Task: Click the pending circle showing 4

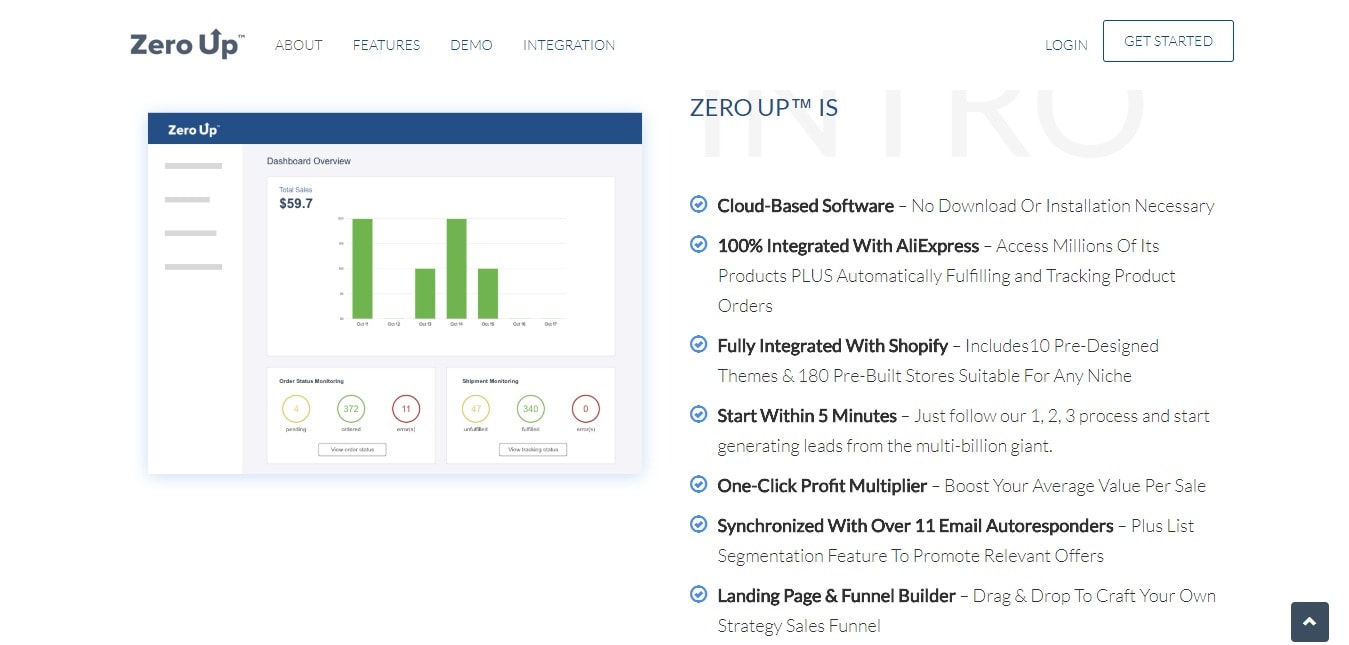Action: (x=296, y=409)
